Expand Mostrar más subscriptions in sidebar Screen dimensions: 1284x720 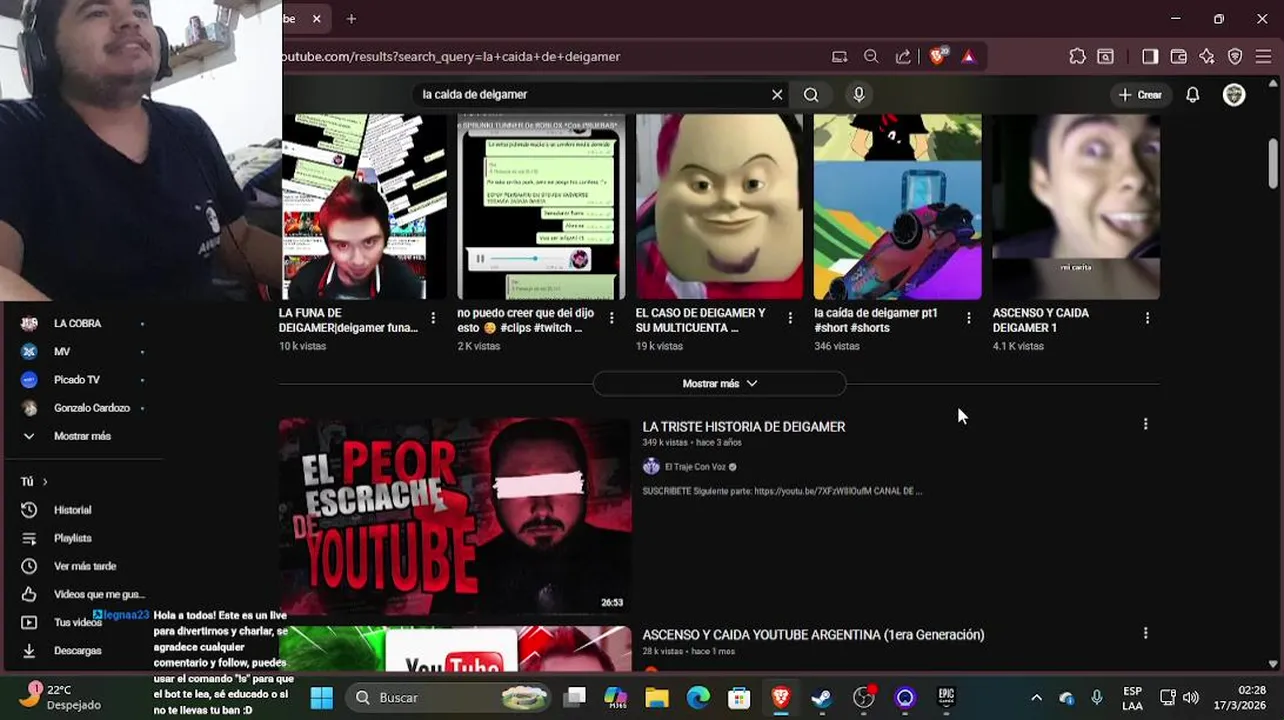tap(84, 436)
